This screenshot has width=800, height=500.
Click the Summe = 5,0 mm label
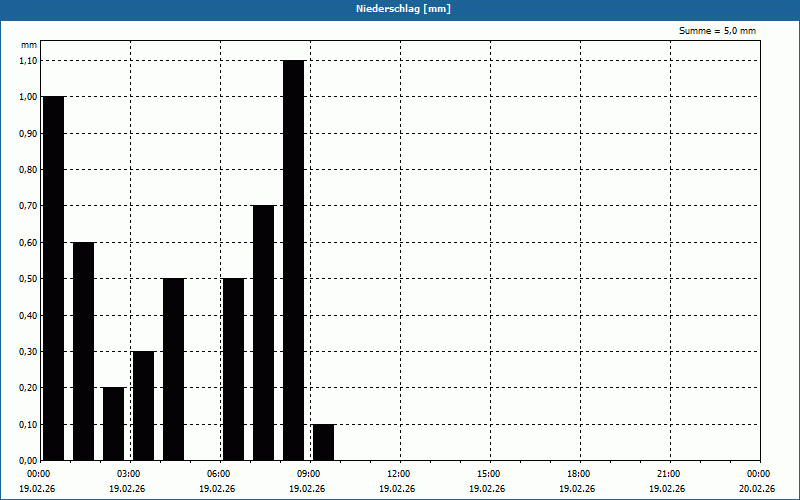(717, 31)
